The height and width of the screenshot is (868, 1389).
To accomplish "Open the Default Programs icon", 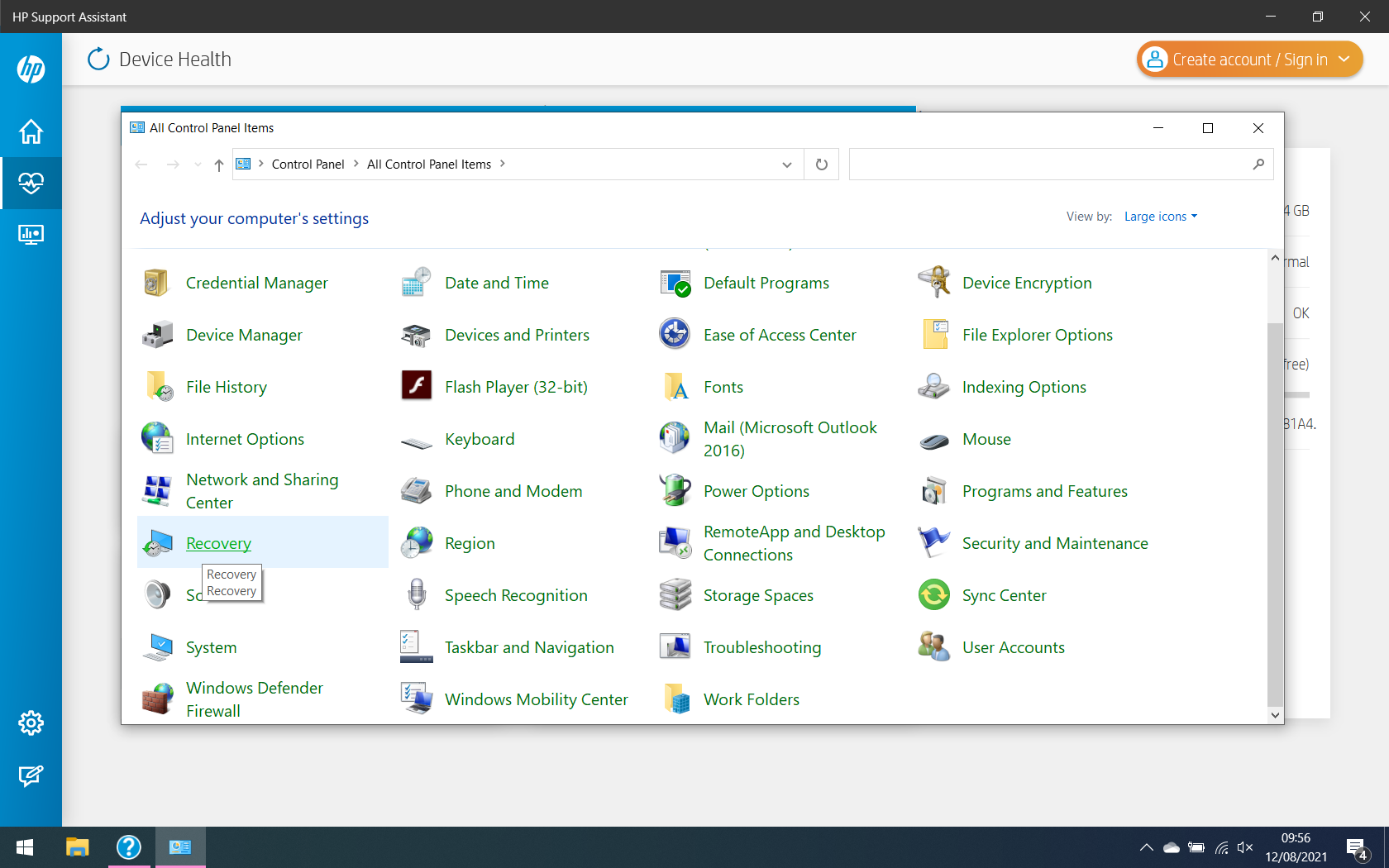I will 675,283.
